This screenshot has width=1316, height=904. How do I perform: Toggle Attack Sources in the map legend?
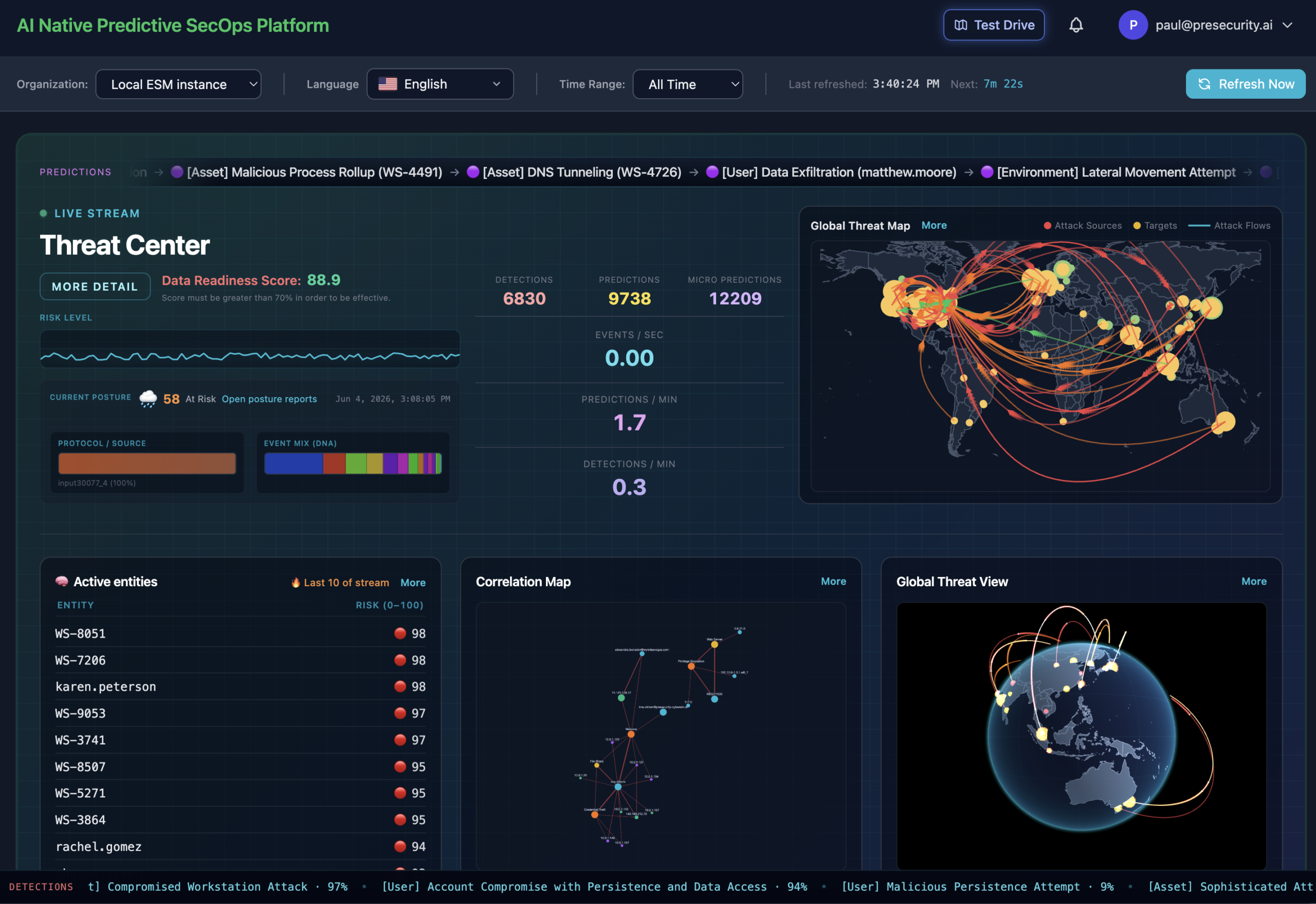coord(1082,225)
